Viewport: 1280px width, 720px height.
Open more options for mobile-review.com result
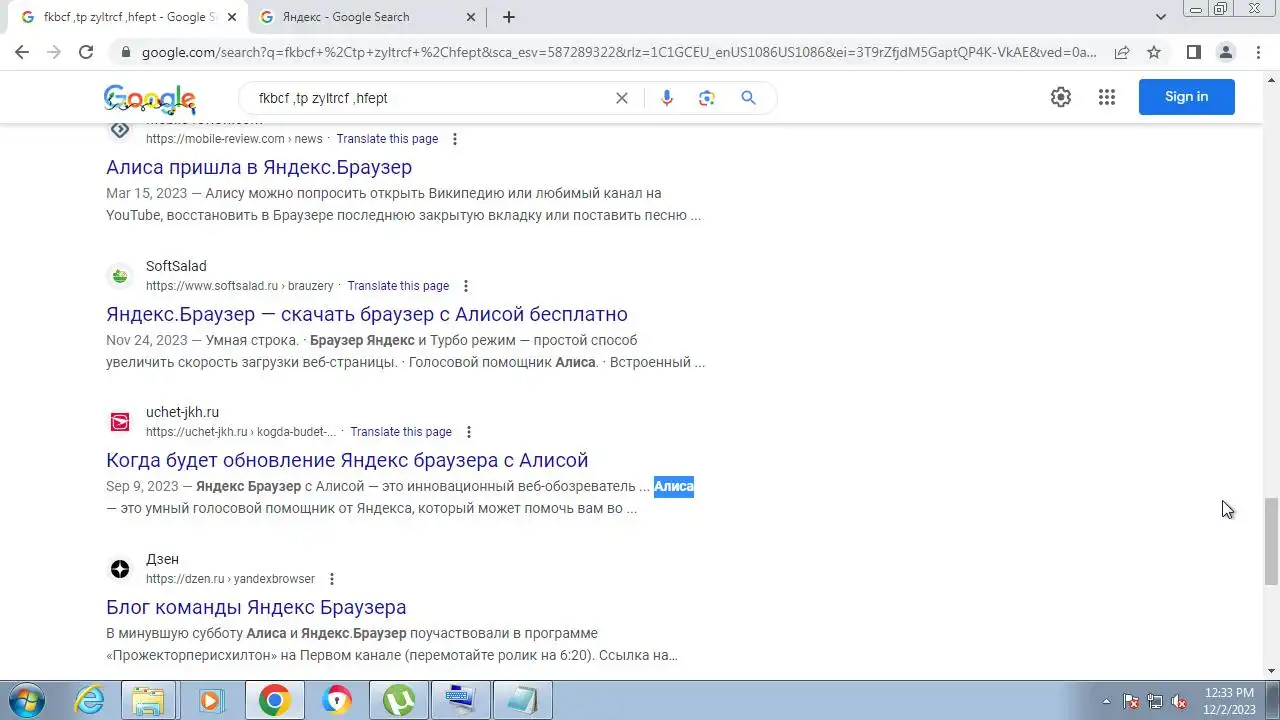point(455,139)
